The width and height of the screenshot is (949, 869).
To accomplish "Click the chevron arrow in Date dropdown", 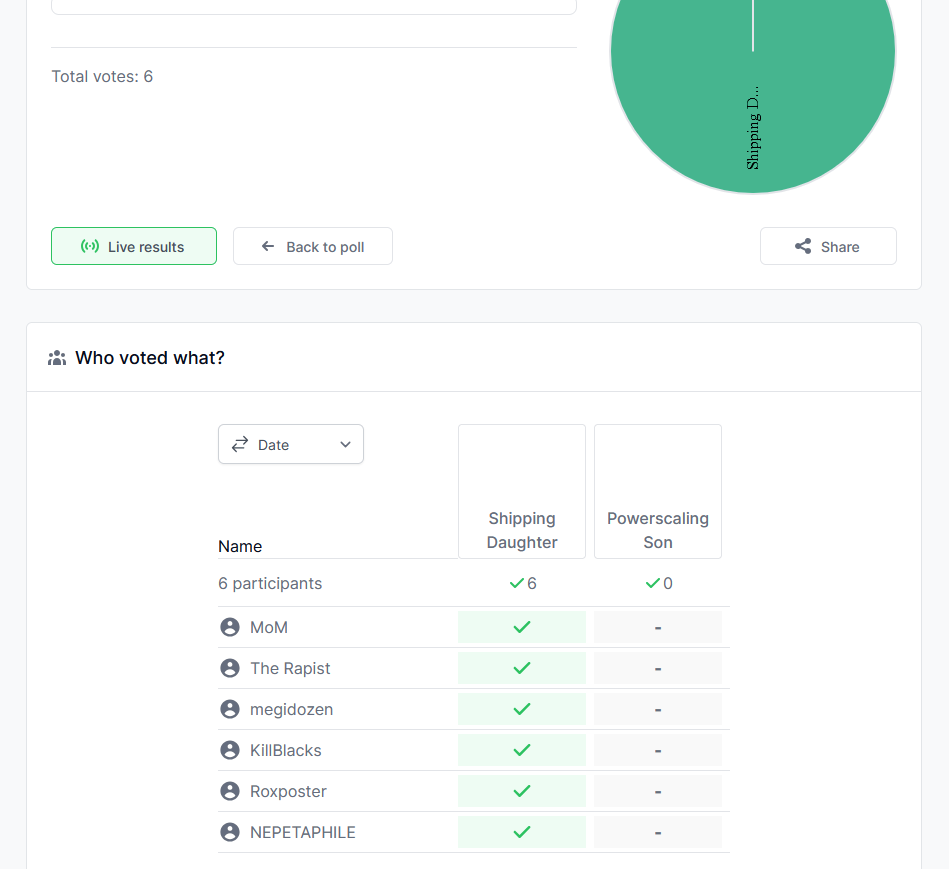I will pyautogui.click(x=345, y=445).
